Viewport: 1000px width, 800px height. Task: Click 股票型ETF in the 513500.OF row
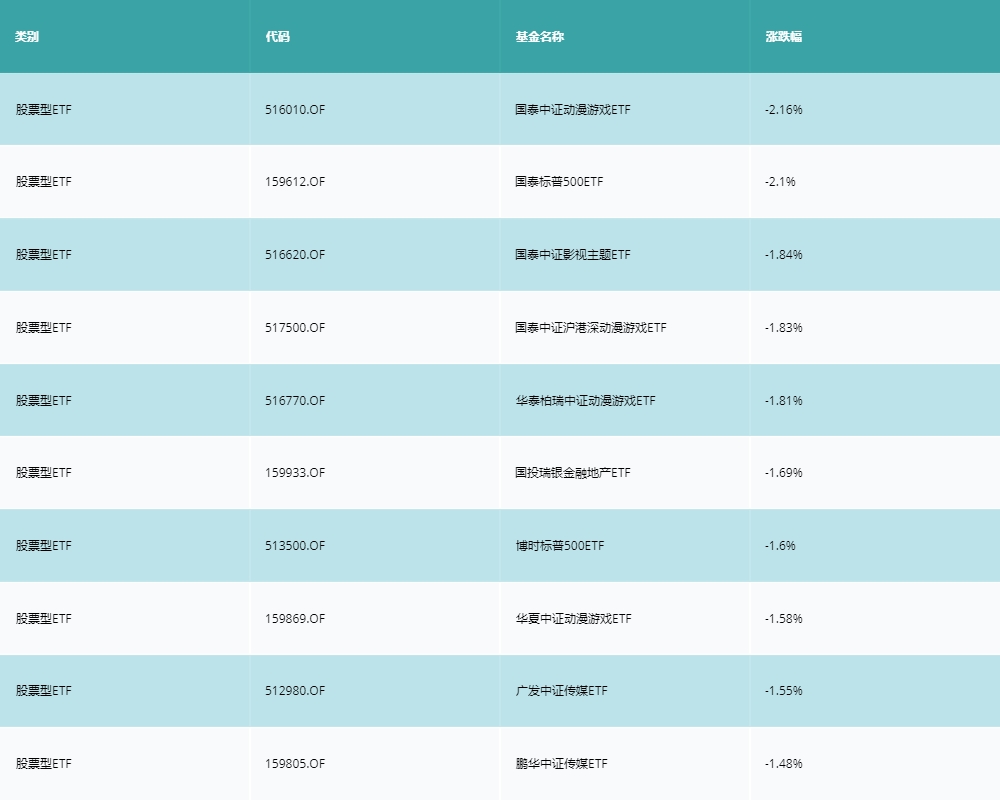click(43, 545)
